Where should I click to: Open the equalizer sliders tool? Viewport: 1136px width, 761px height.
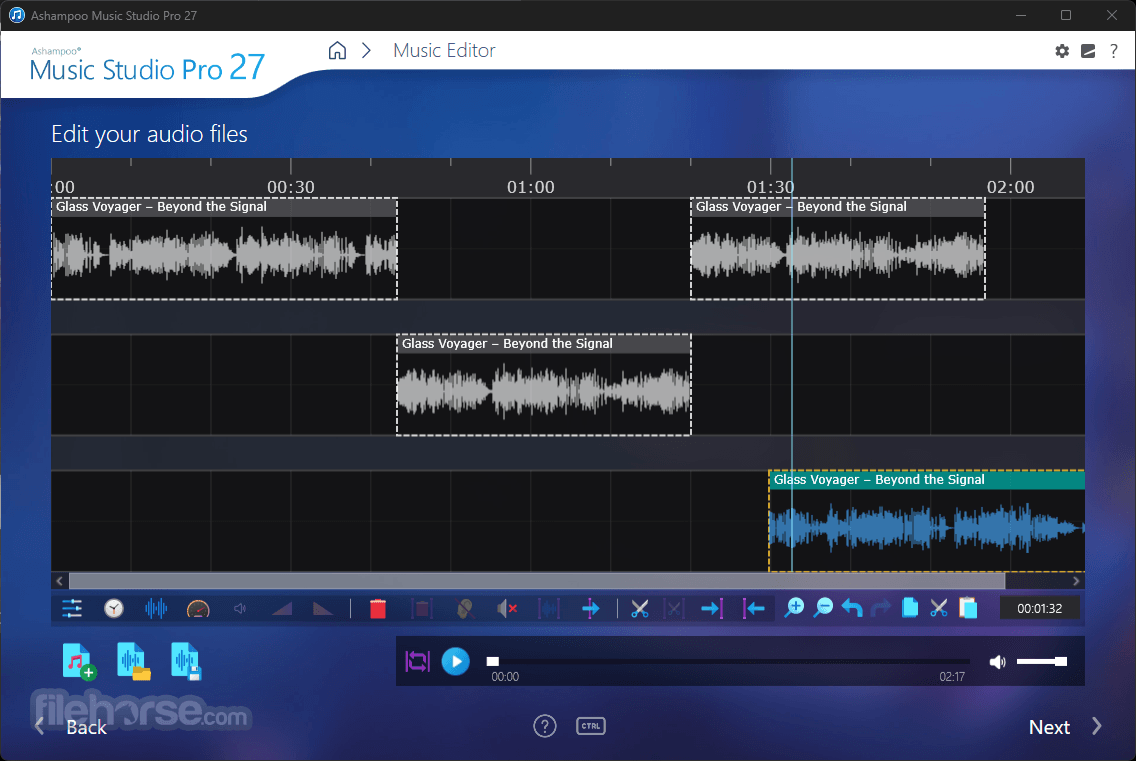tap(72, 608)
